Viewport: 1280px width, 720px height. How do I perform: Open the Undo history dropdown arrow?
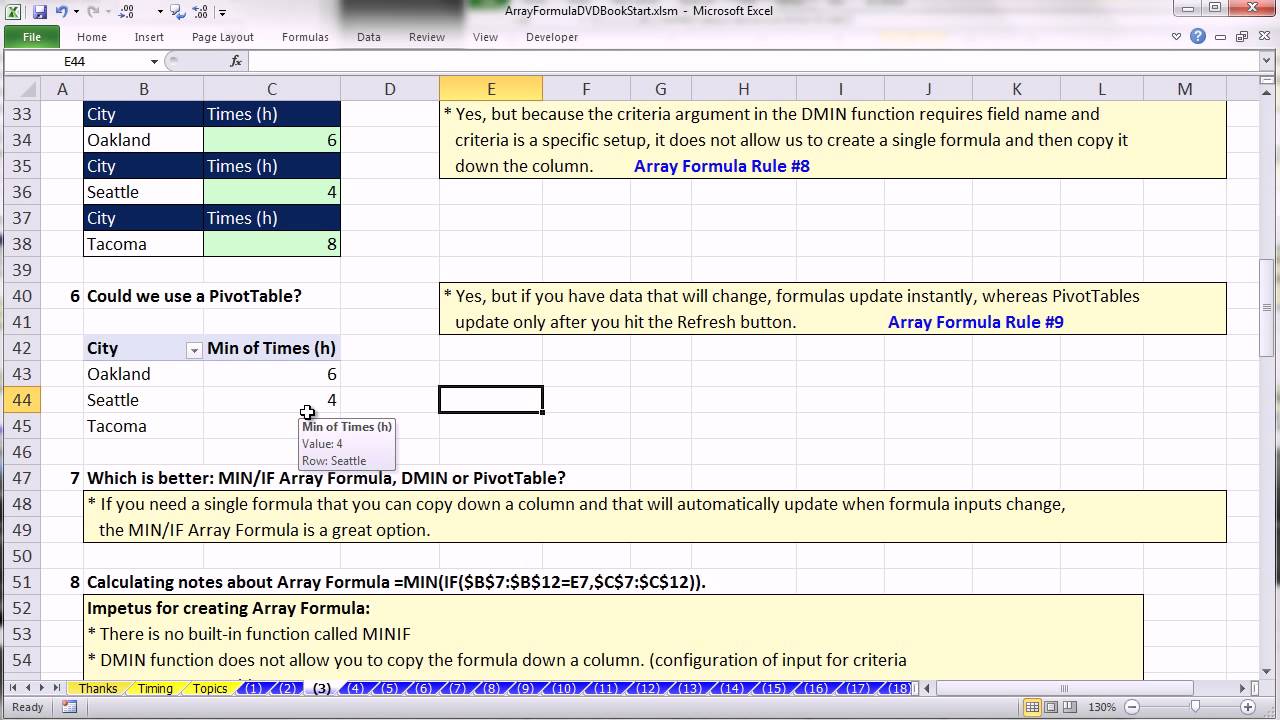click(x=76, y=12)
